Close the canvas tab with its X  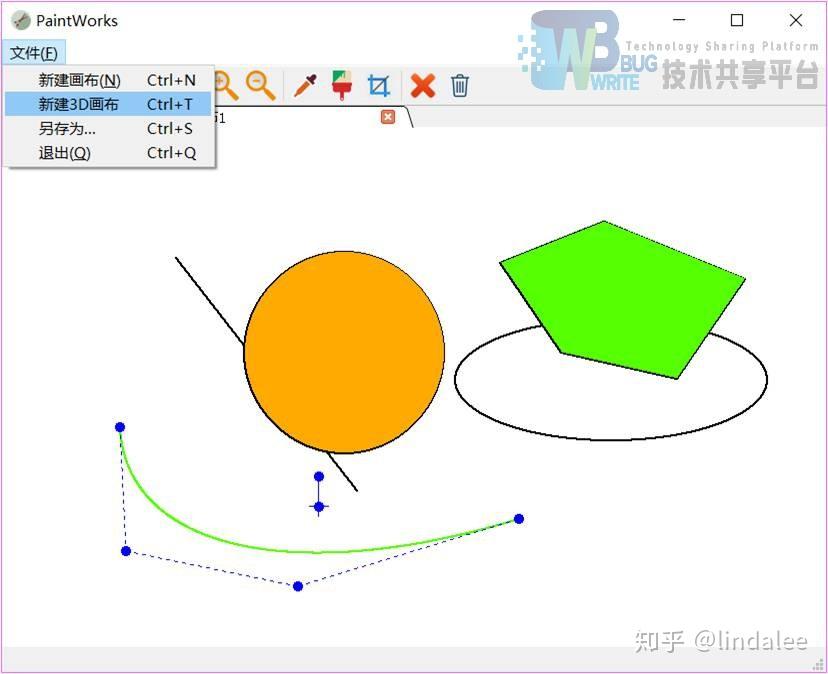click(388, 117)
